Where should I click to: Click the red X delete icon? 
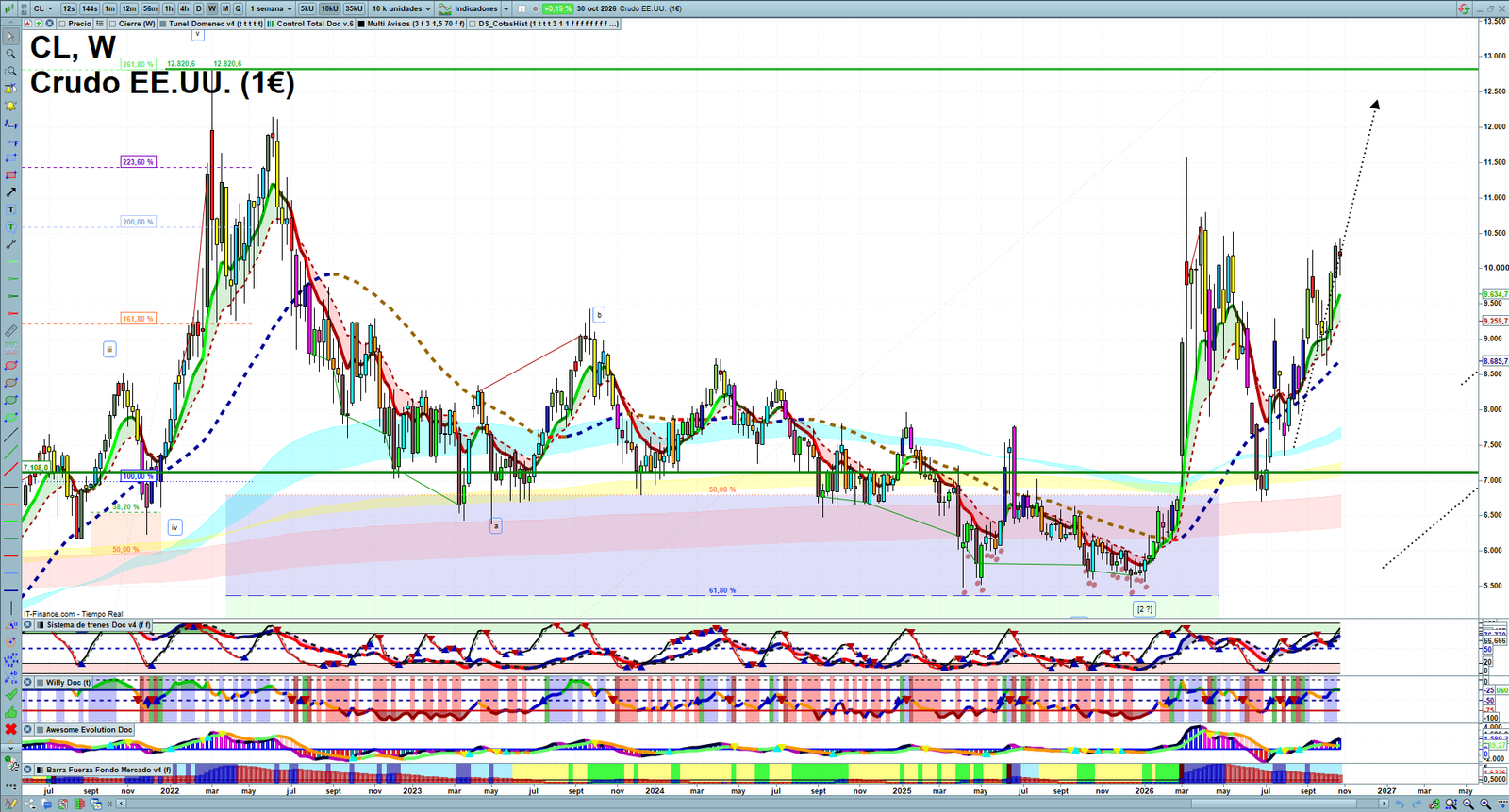point(10,729)
